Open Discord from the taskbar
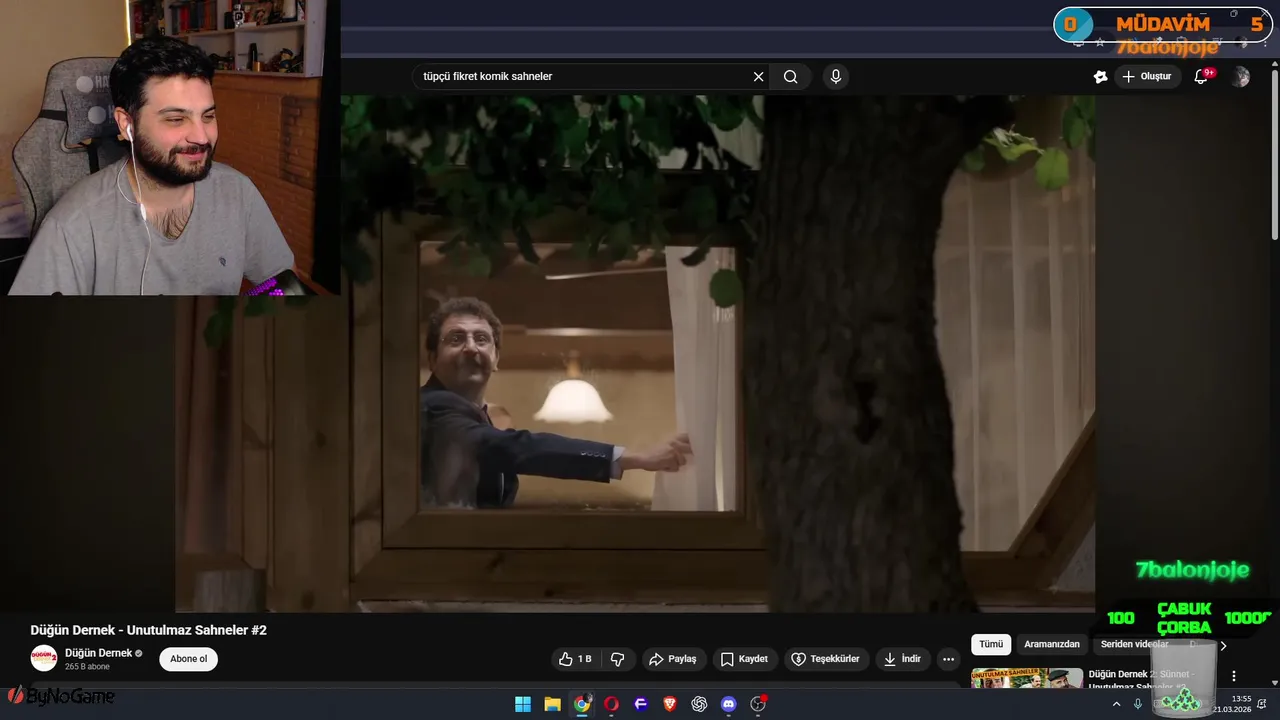 point(729,704)
